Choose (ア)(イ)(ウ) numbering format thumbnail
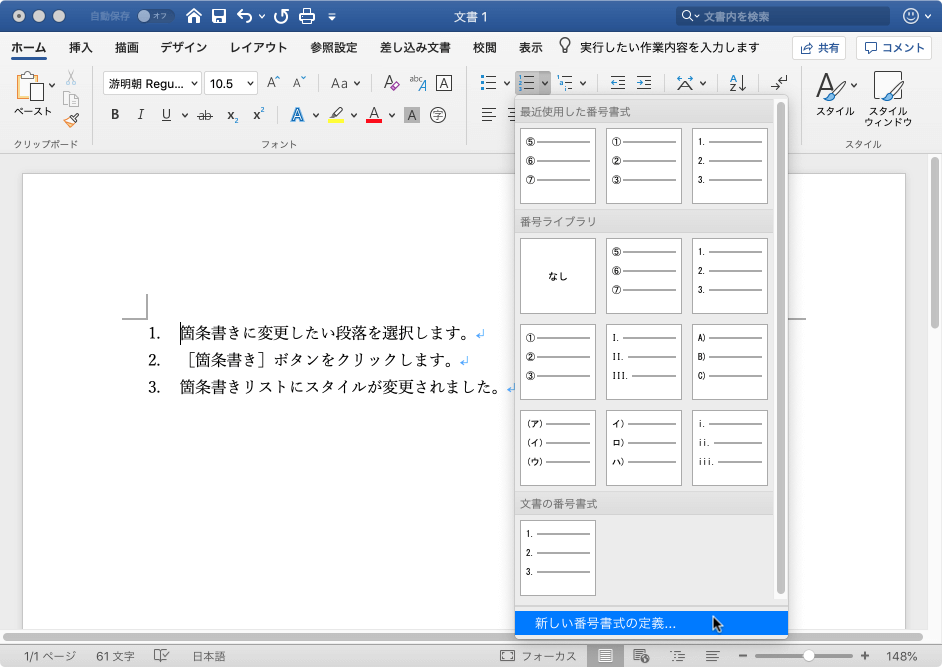942x667 pixels. 558,448
